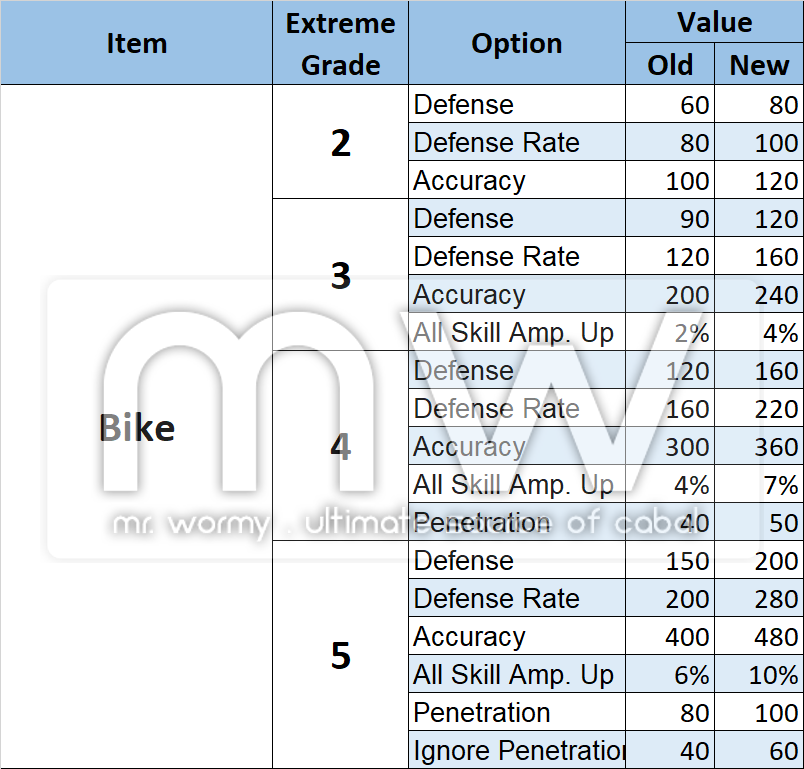Click the Extreme Grade column header

(x=340, y=43)
